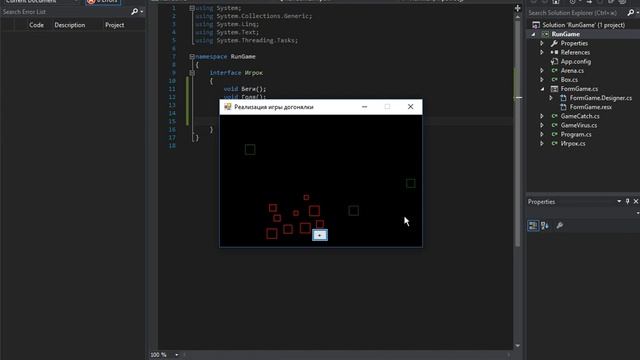The width and height of the screenshot is (640, 360).
Task: Expand the Arena.cs node
Action: (542, 71)
